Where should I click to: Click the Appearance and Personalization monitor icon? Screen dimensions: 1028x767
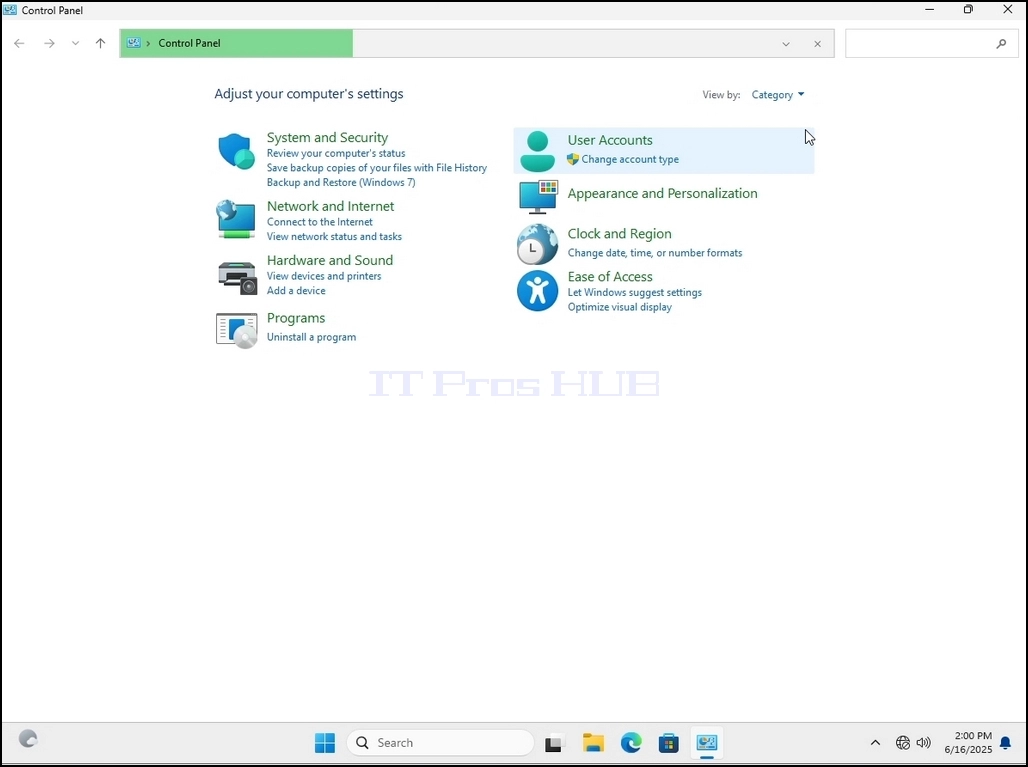538,197
